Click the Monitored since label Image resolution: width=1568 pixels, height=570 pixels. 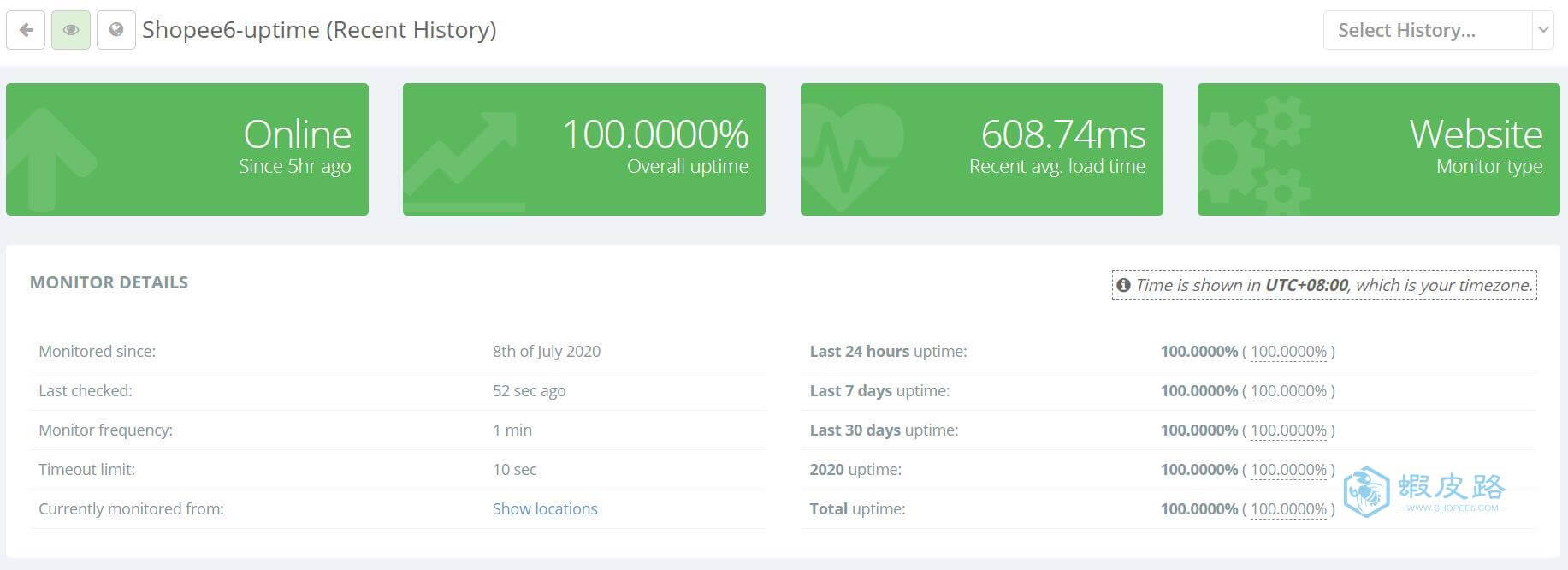point(97,351)
